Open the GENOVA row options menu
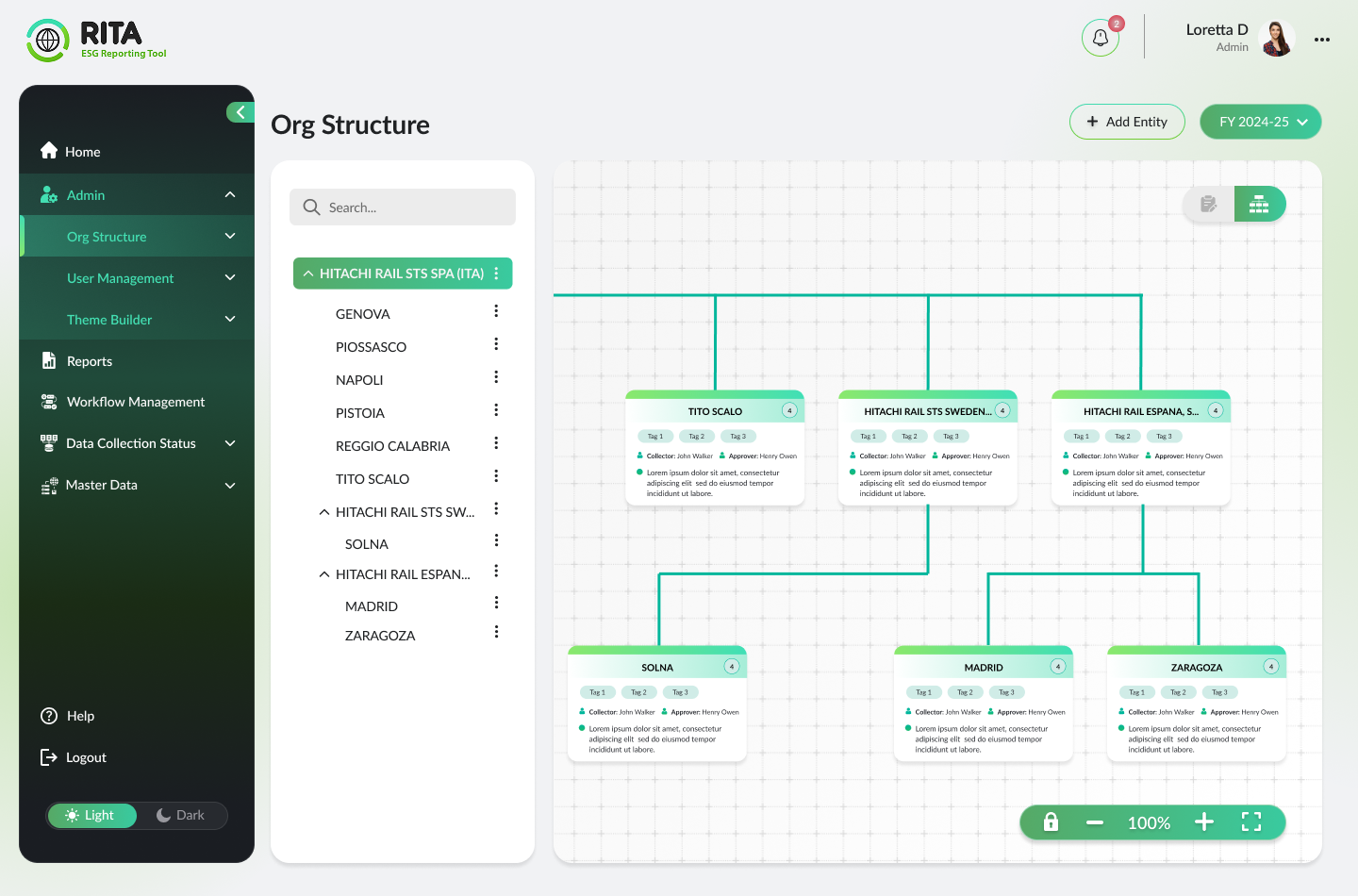The image size is (1358, 896). [x=496, y=311]
